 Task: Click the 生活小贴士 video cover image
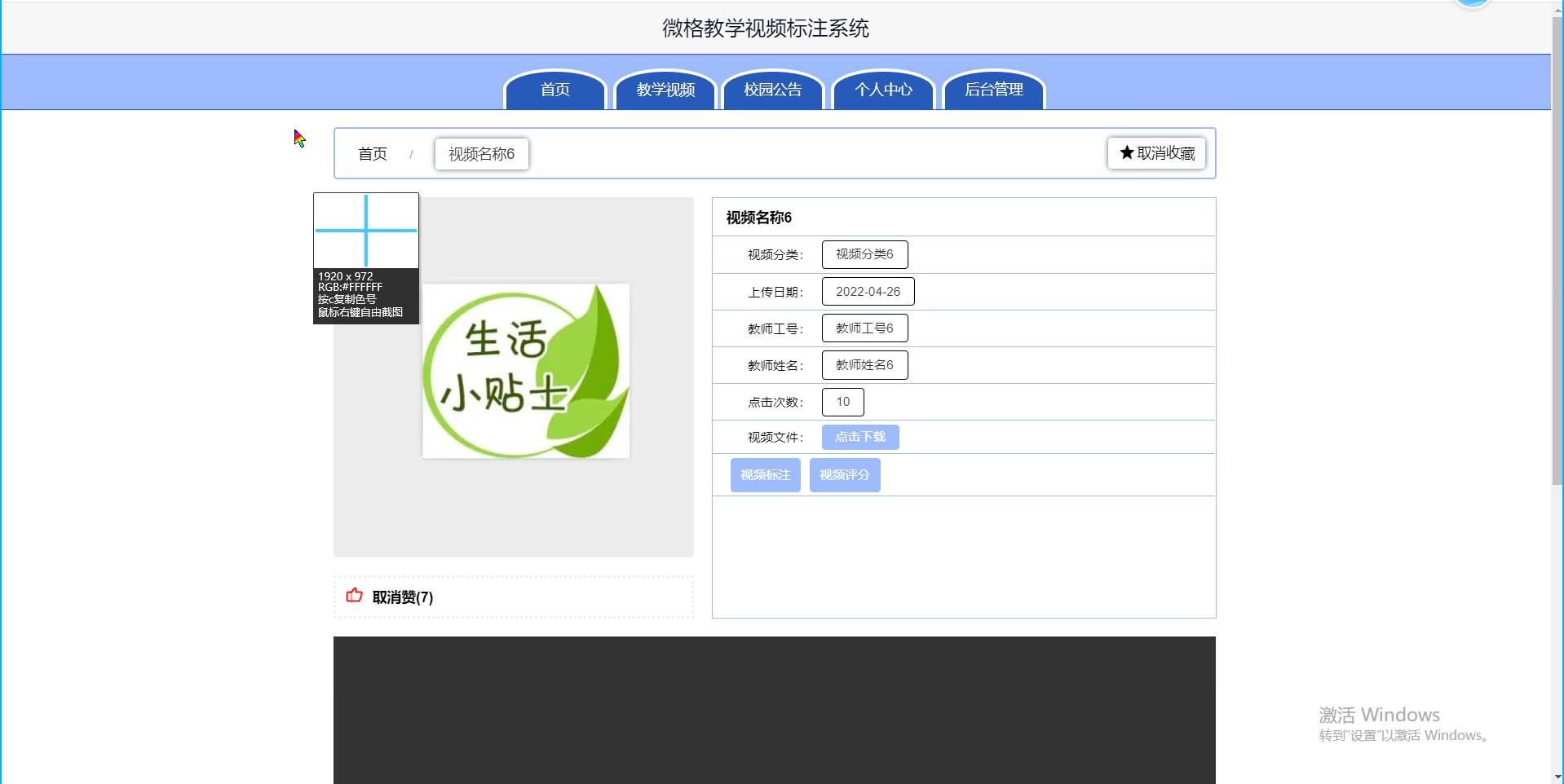point(526,372)
